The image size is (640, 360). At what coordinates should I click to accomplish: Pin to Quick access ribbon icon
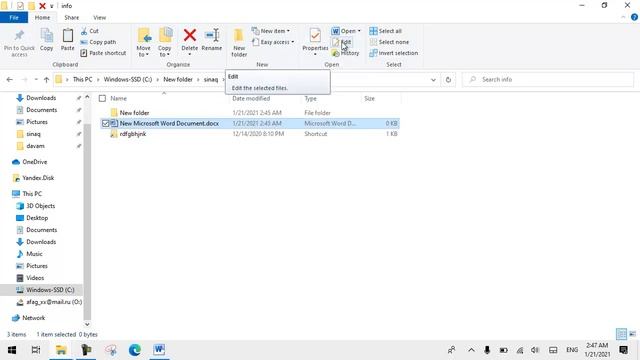[19, 42]
